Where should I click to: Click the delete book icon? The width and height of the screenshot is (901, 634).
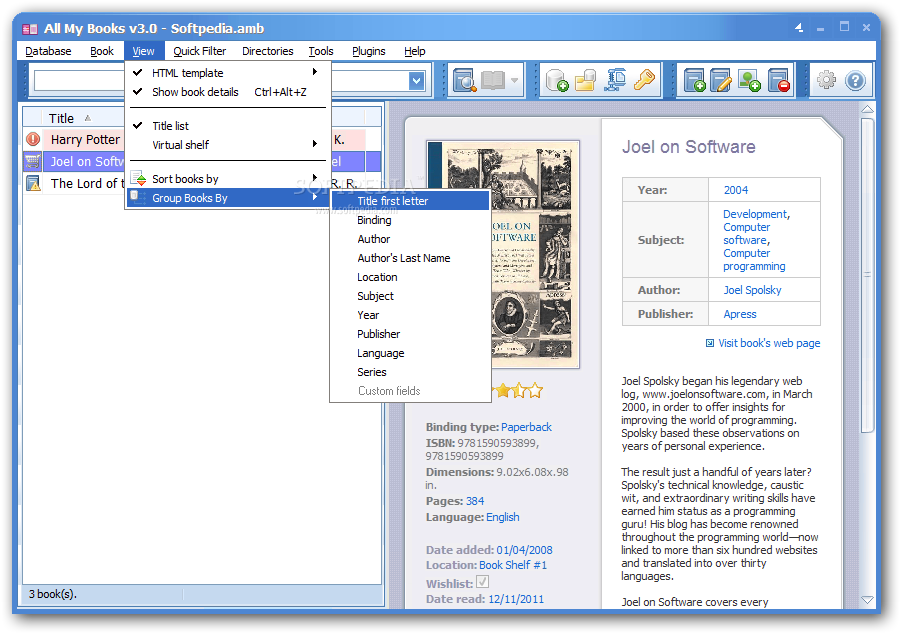coord(779,80)
